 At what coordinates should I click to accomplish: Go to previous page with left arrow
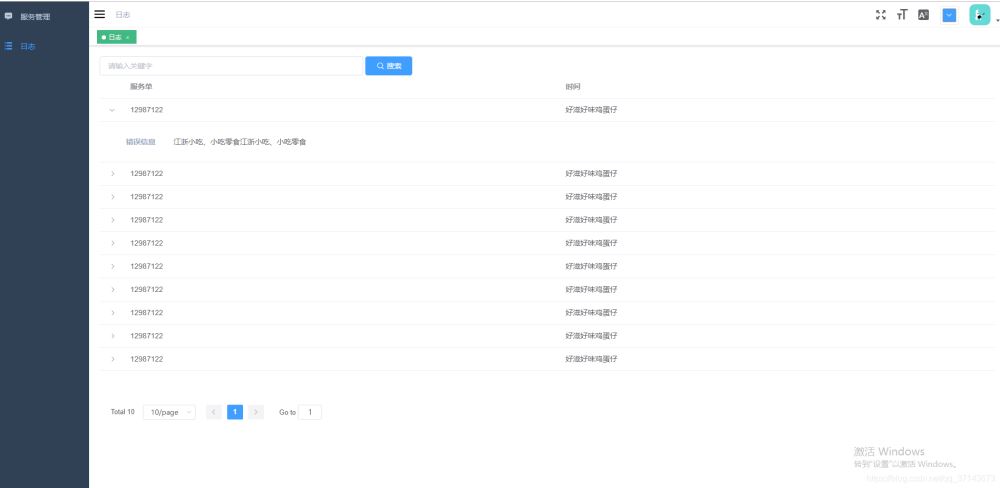(214, 412)
